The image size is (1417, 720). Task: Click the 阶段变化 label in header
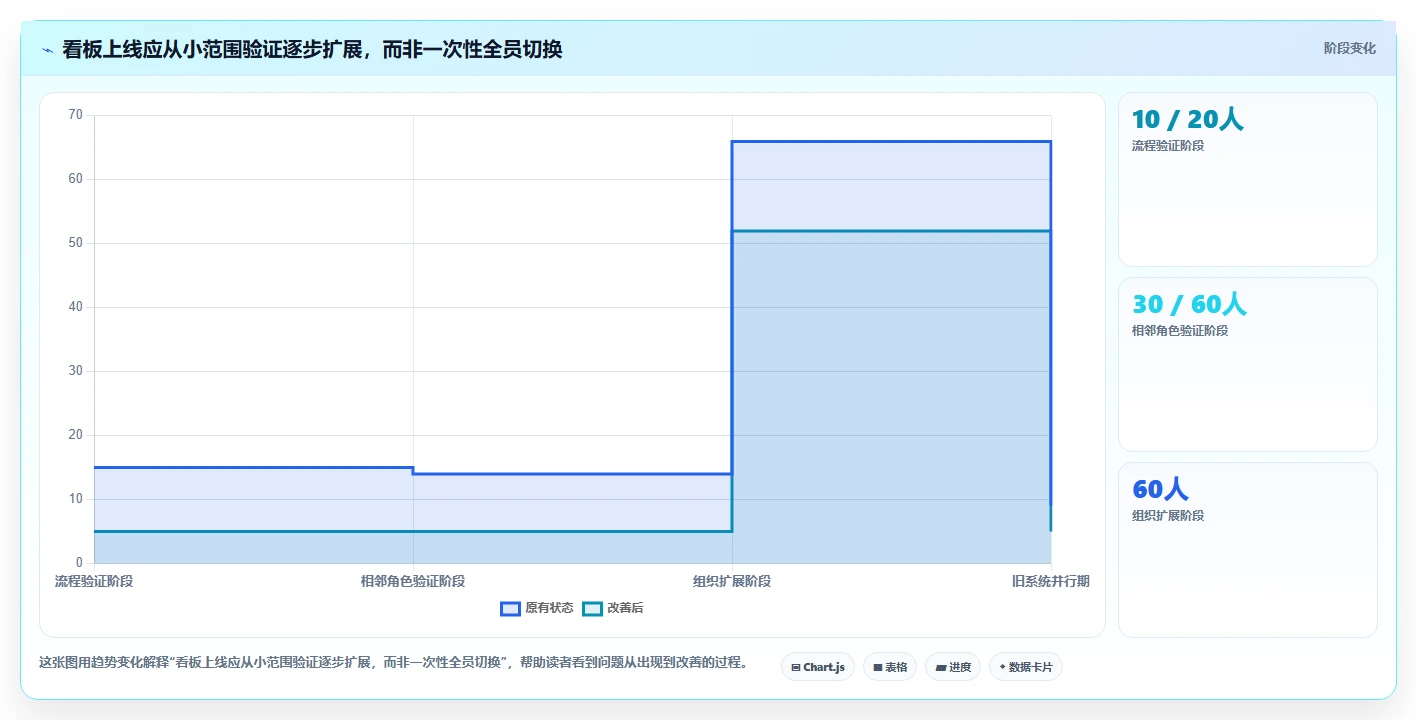coord(1349,48)
